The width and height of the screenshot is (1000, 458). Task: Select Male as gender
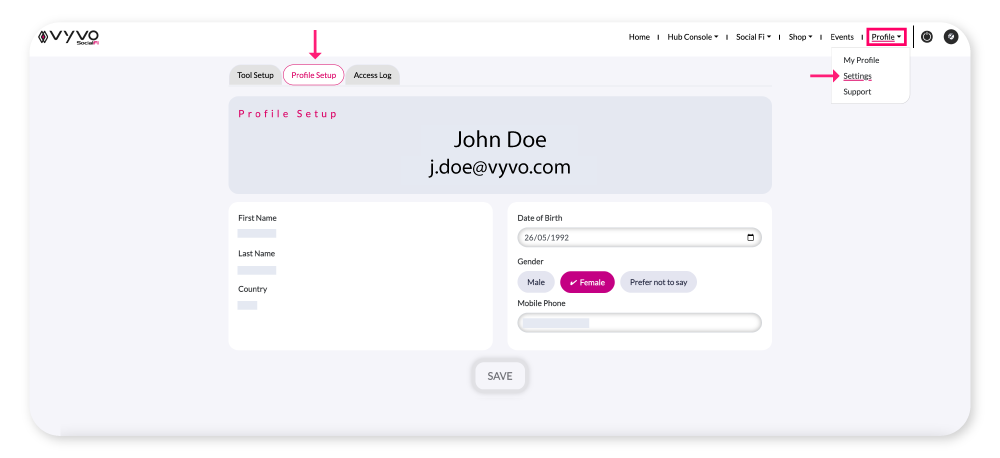536,282
